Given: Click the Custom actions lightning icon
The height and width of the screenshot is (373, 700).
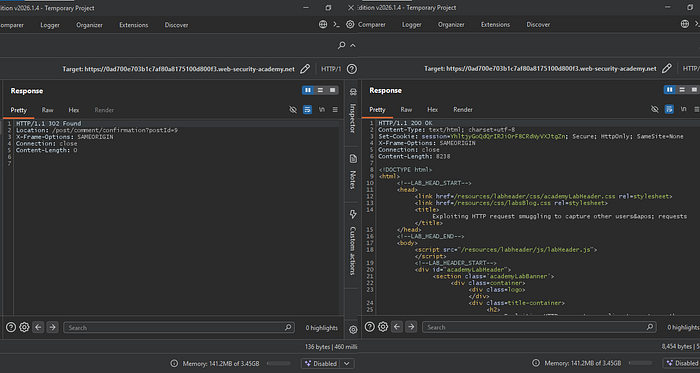Looking at the screenshot, I should [353, 214].
